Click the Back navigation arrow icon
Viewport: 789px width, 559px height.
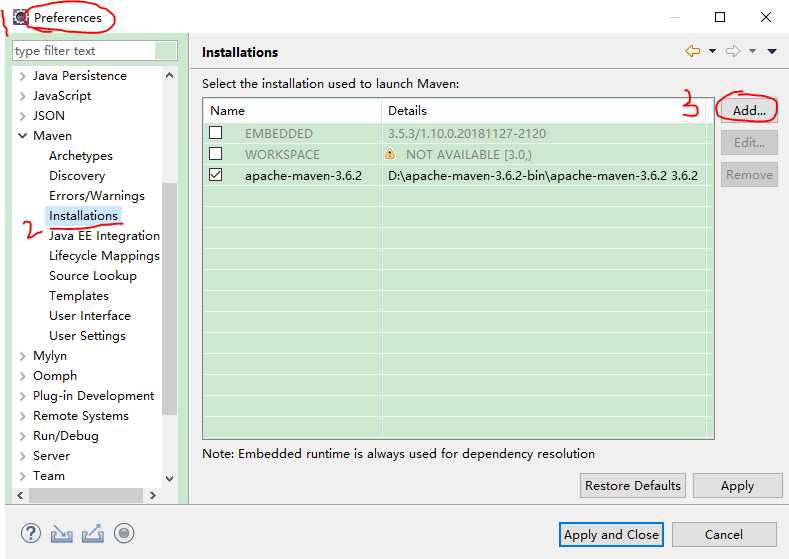pyautogui.click(x=693, y=51)
